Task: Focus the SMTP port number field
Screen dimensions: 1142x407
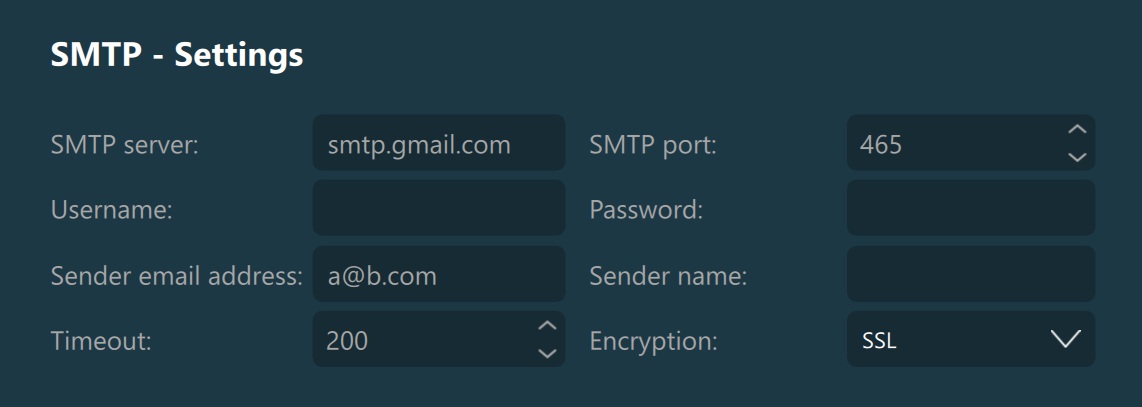Action: (x=950, y=144)
